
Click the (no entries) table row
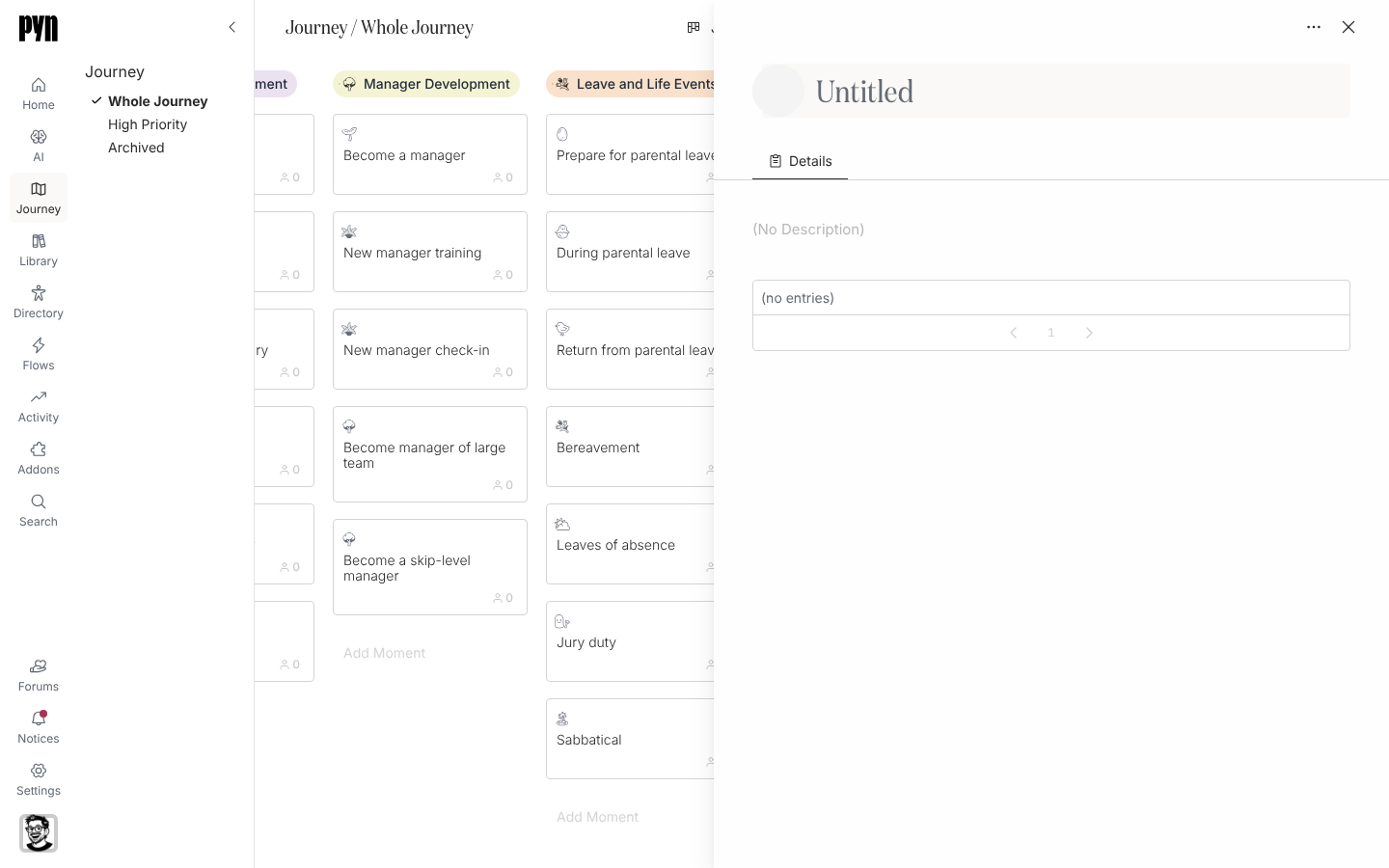point(1051,298)
